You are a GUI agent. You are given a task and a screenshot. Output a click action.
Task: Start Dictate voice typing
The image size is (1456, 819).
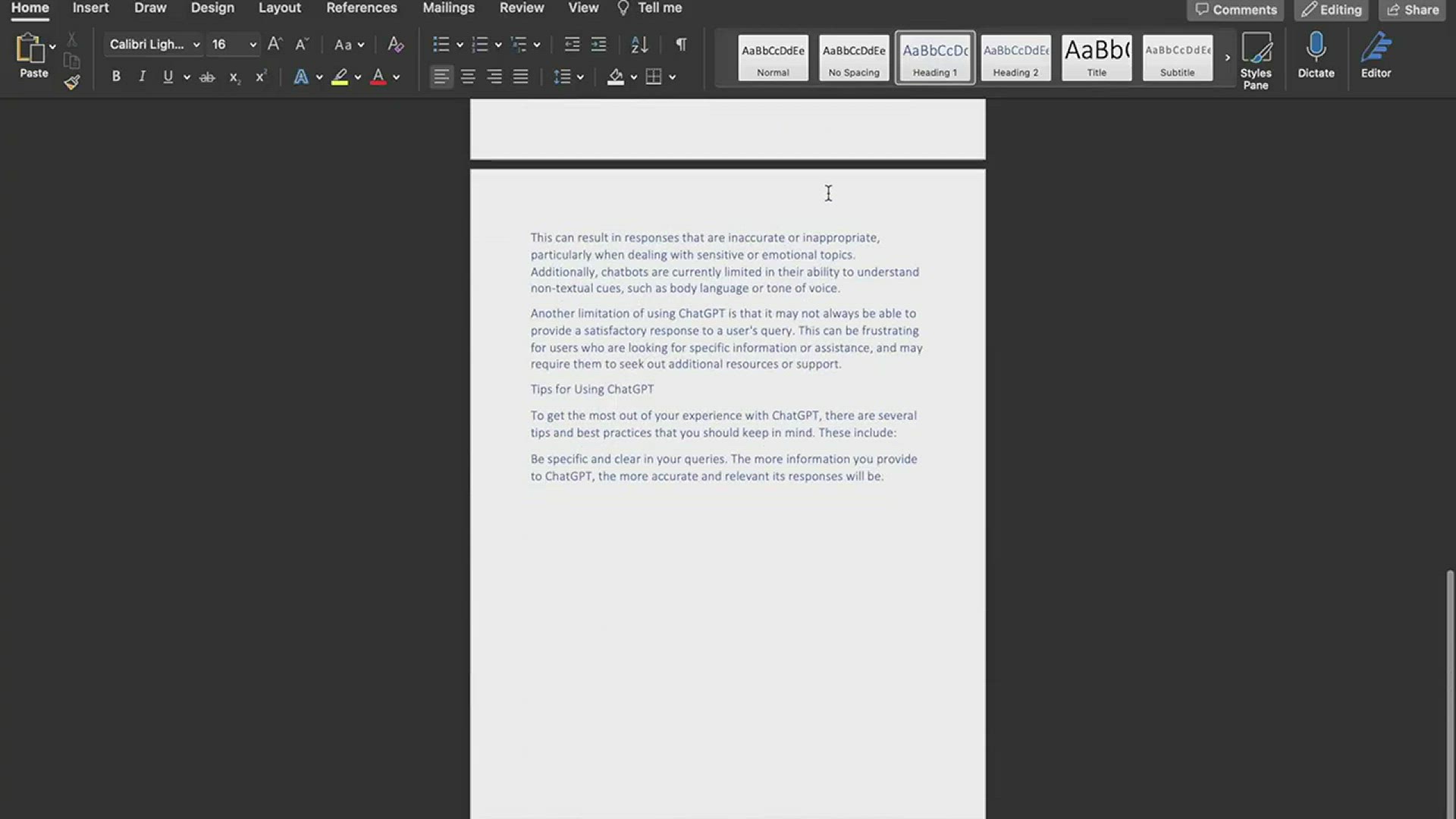point(1316,57)
